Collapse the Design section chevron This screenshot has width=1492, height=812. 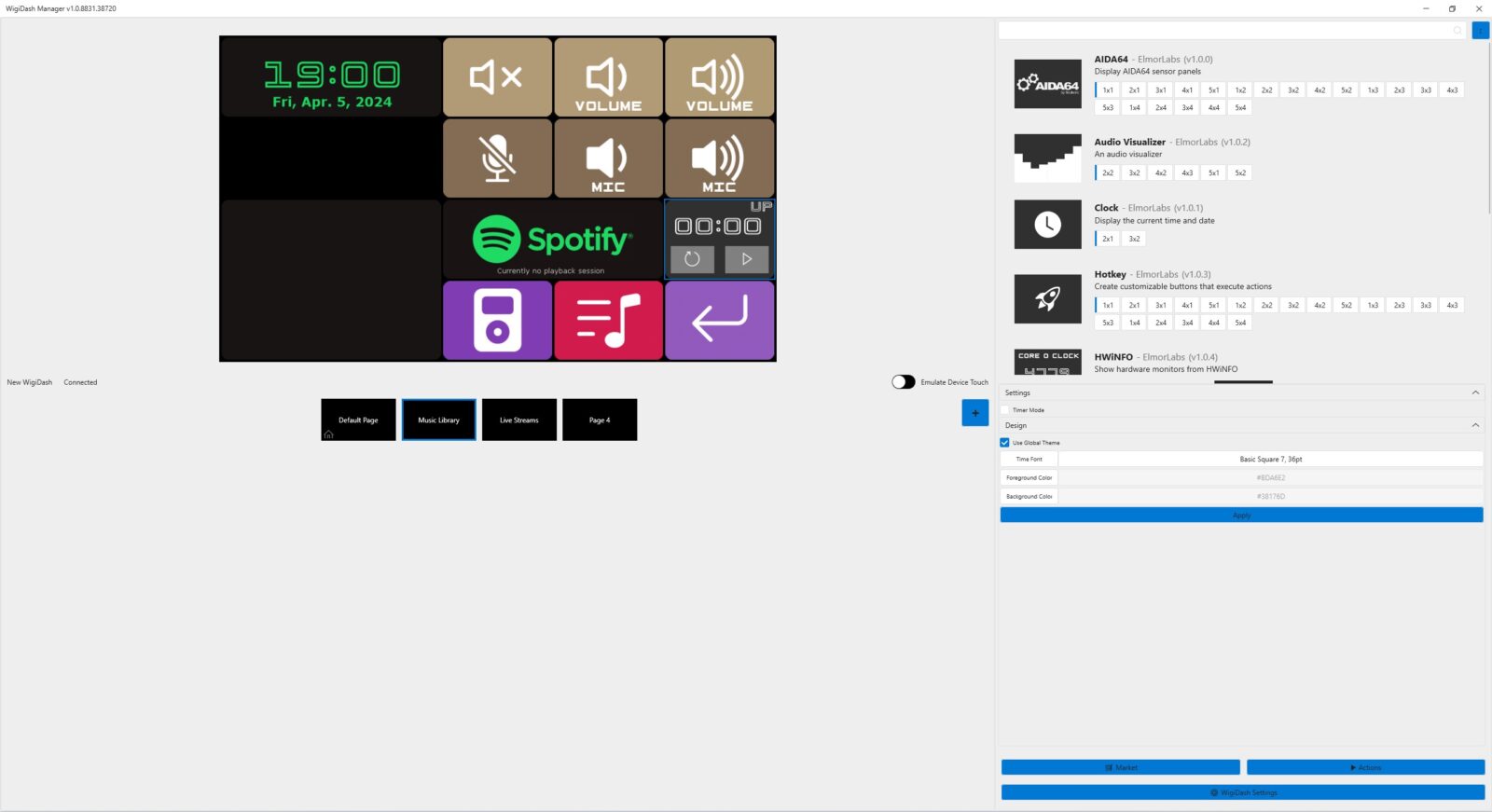[x=1475, y=425]
